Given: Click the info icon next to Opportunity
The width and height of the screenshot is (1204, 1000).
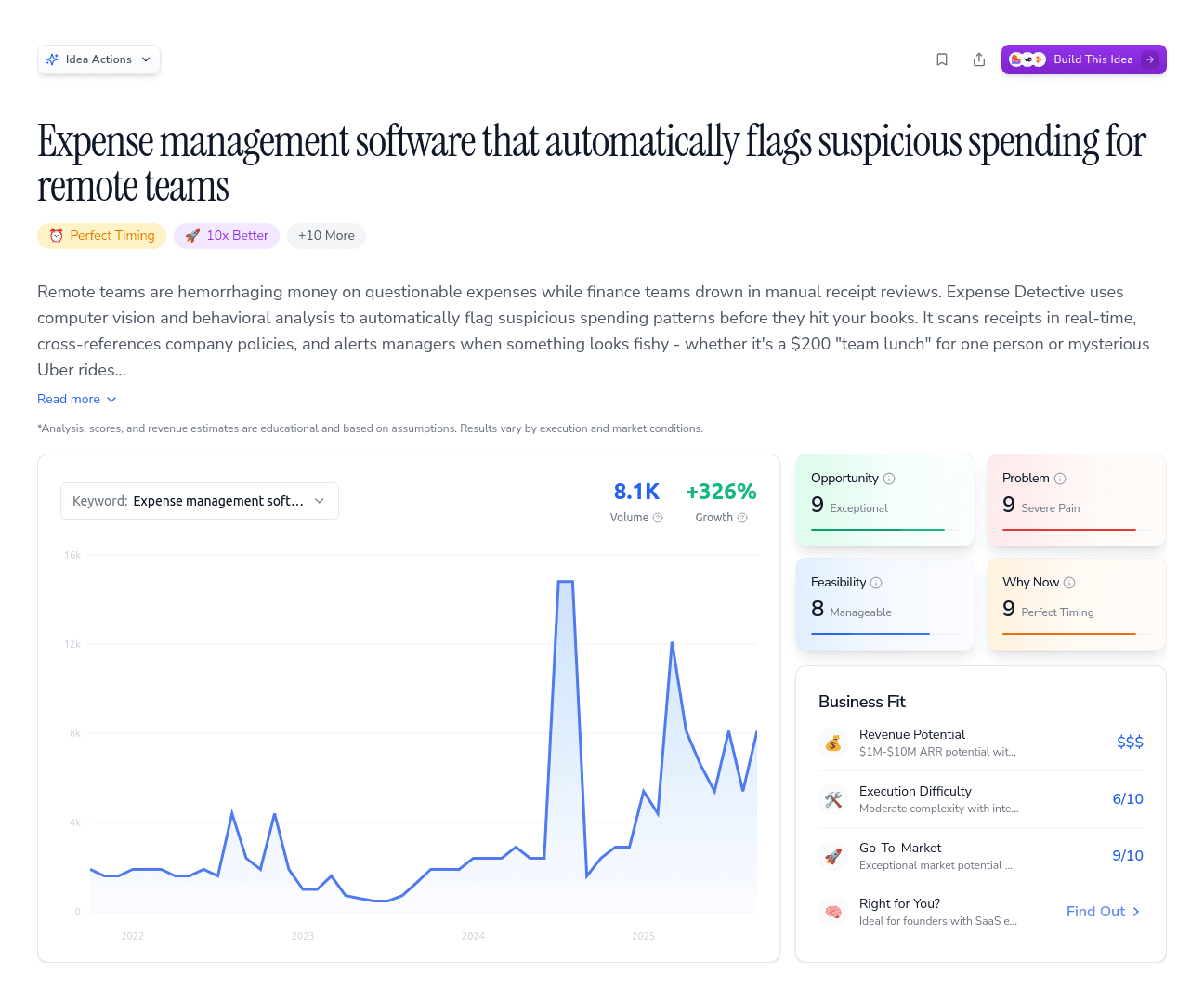Looking at the screenshot, I should 889,478.
